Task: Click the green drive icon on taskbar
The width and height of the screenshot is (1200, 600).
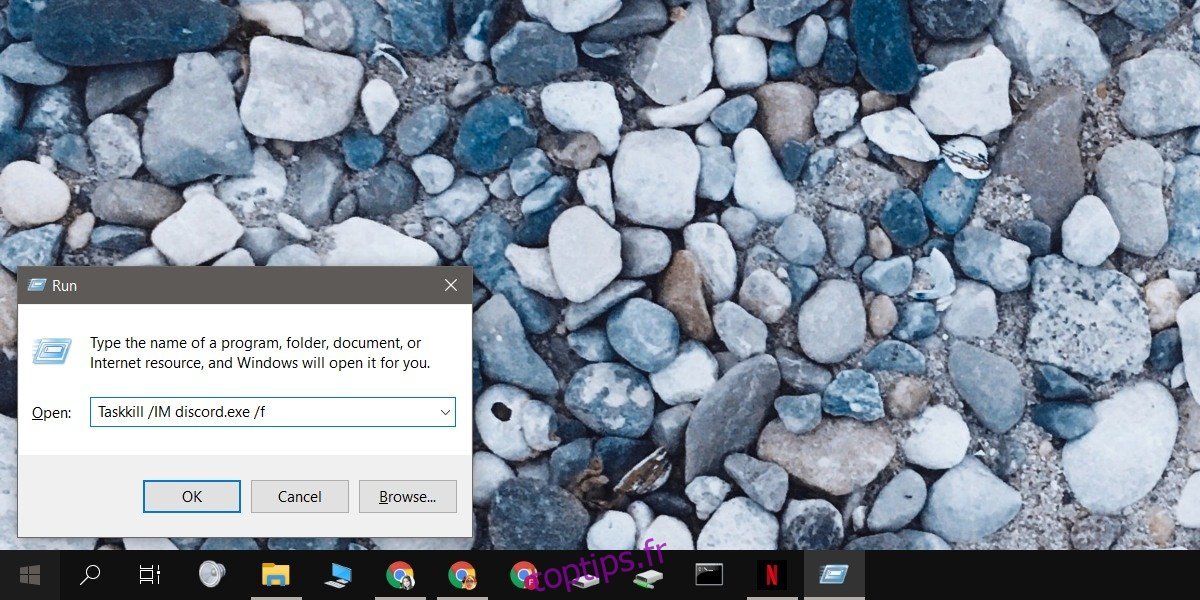Action: pyautogui.click(x=647, y=575)
